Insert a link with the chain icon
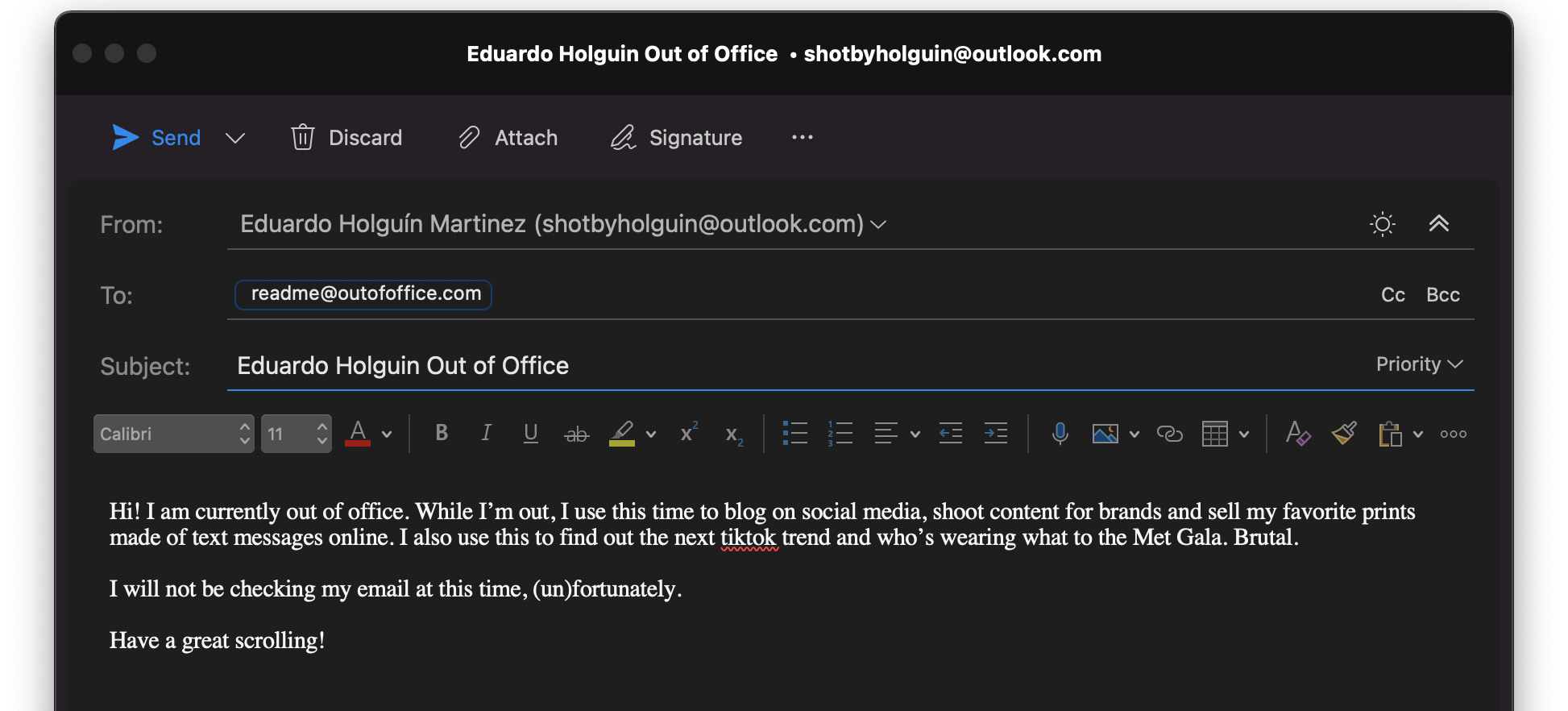1568x711 pixels. click(1169, 434)
